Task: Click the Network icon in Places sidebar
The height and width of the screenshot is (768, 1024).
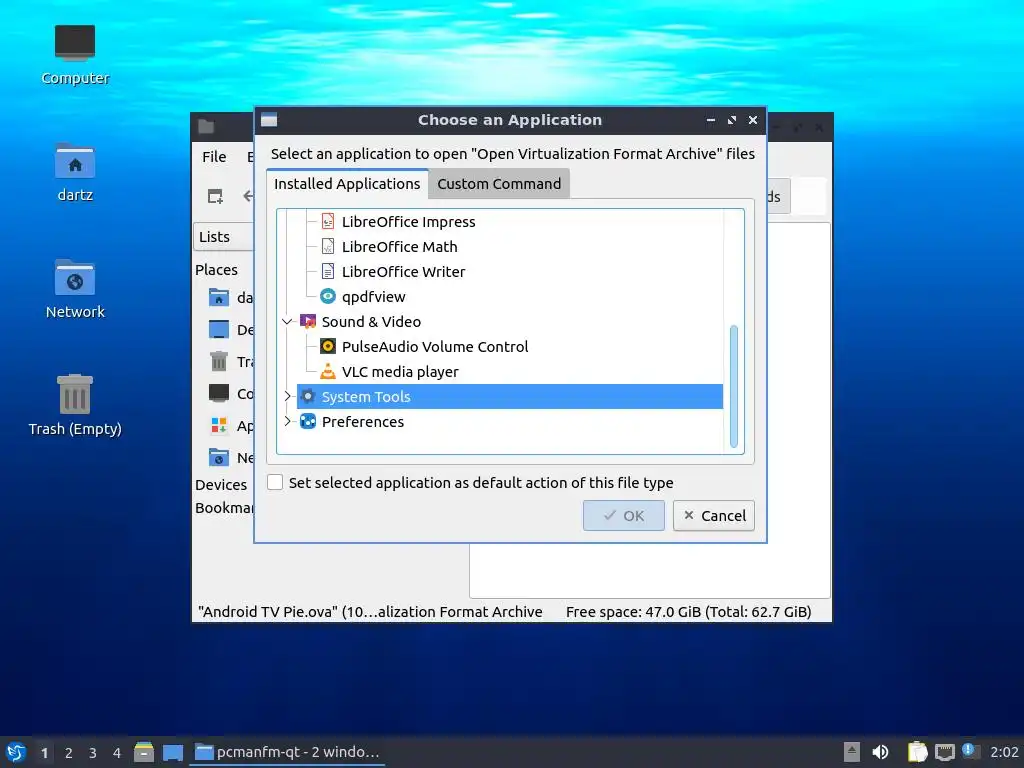Action: 219,457
